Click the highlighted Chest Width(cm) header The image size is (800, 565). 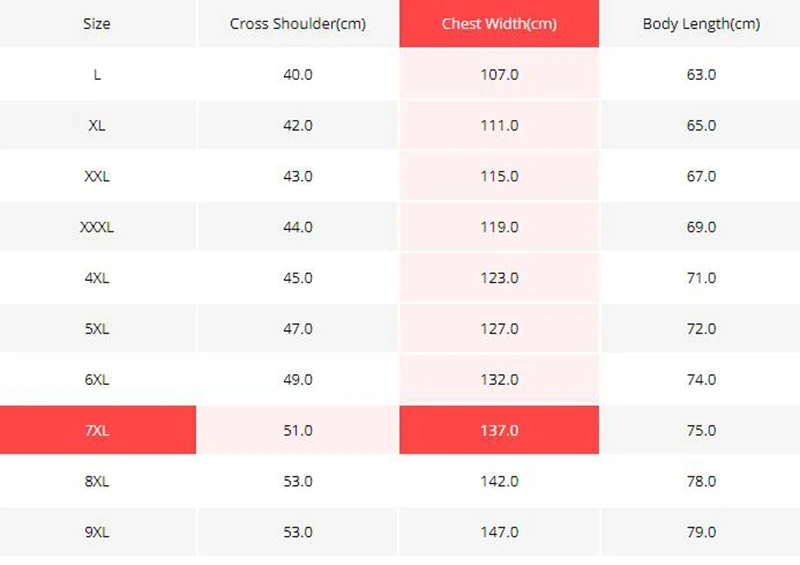pyautogui.click(x=499, y=23)
